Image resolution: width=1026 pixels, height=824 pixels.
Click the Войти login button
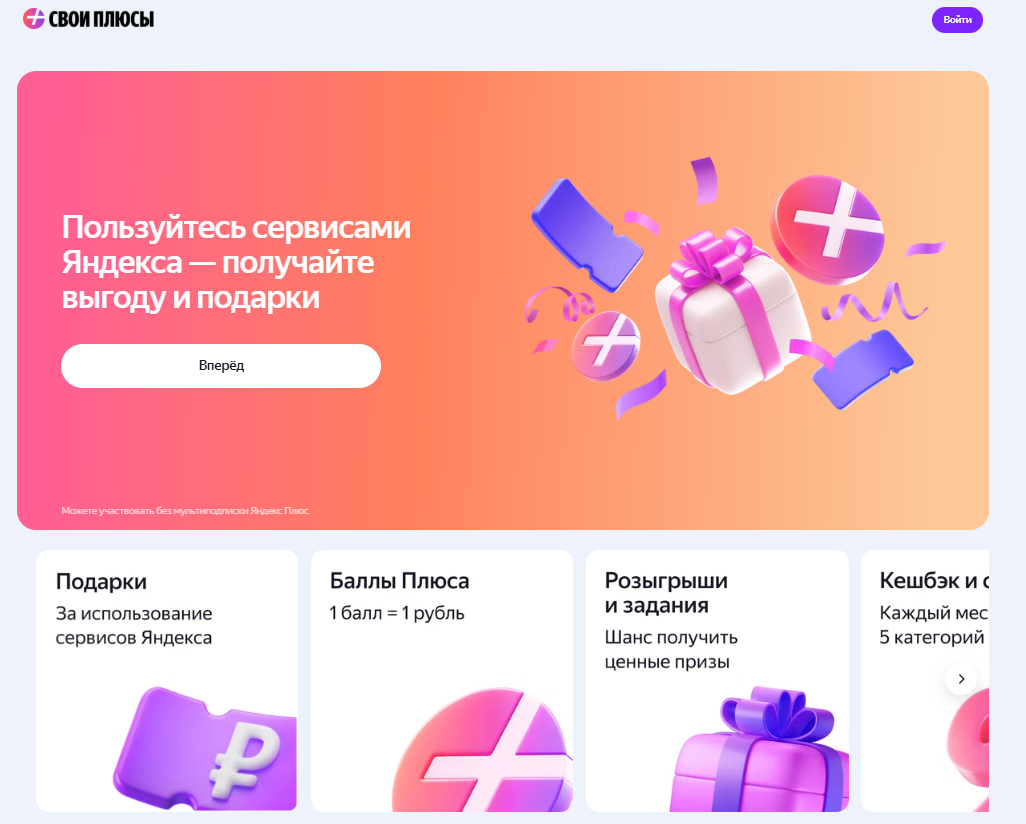tap(957, 20)
